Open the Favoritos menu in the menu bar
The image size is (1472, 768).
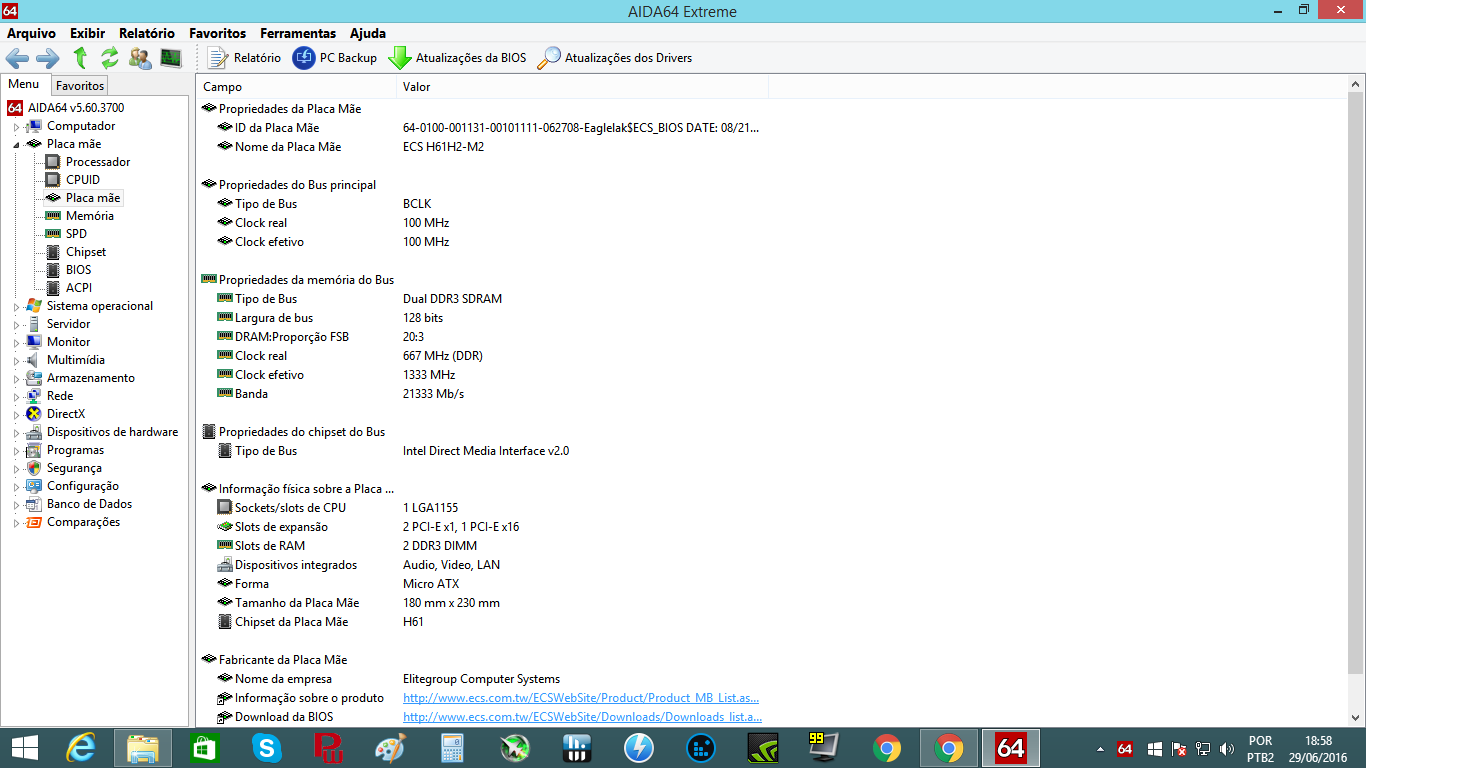pyautogui.click(x=217, y=33)
